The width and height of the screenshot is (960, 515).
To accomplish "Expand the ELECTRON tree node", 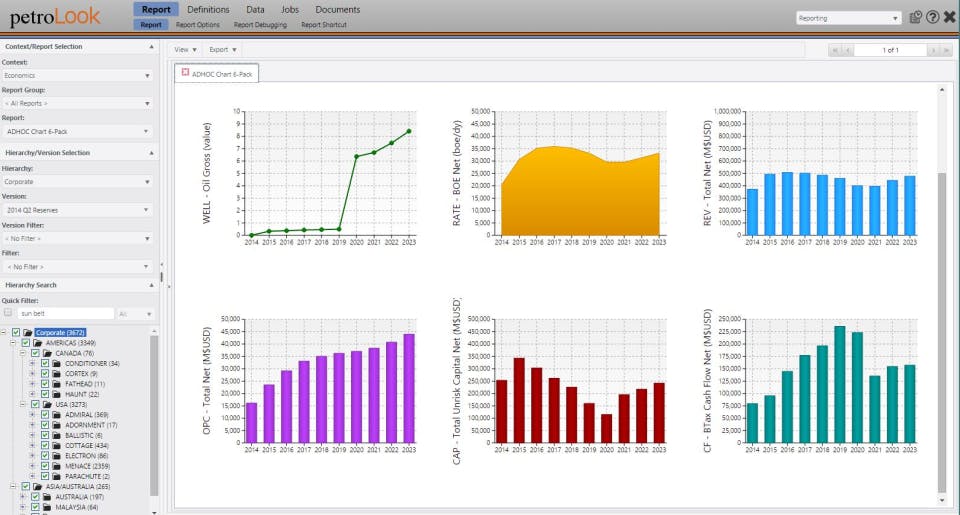I will tap(32, 456).
